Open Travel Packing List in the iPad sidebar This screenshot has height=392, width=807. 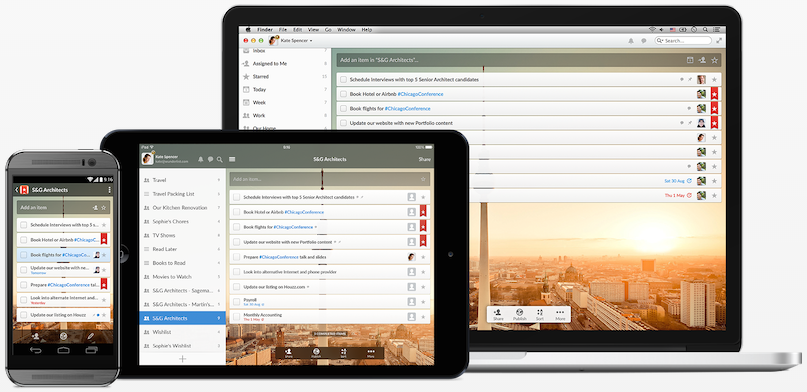182,194
